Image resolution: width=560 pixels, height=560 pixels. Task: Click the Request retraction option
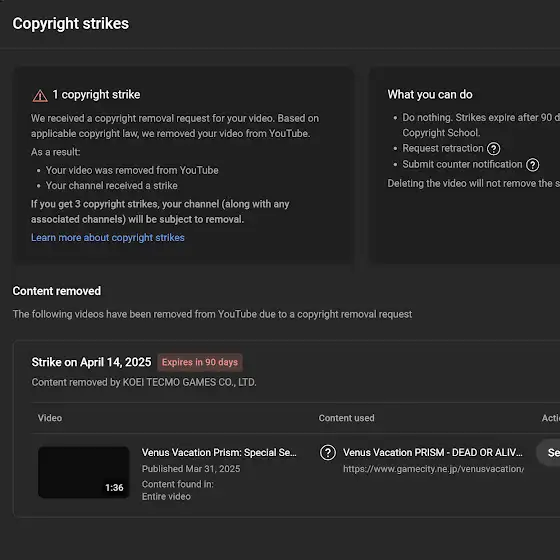[x=443, y=148]
